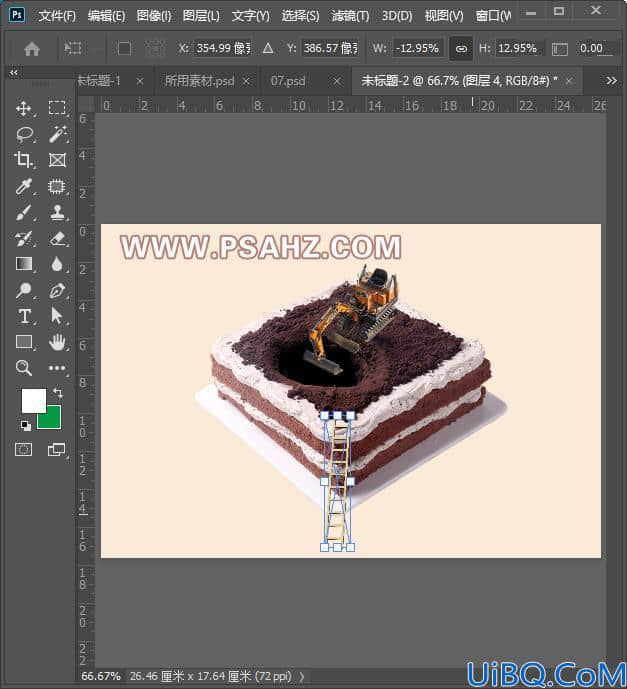The height and width of the screenshot is (689, 627).
Task: Click the rotation angle field
Action: coord(595,48)
